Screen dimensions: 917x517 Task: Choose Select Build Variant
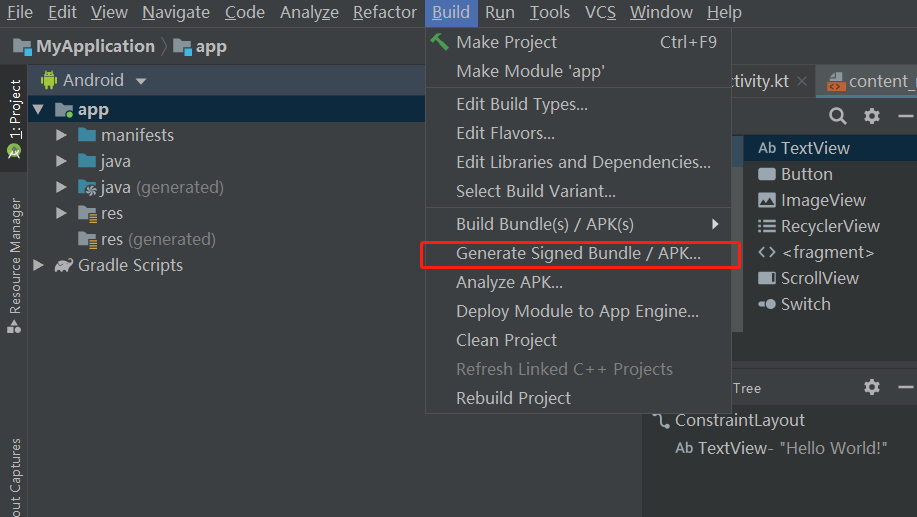(x=578, y=191)
